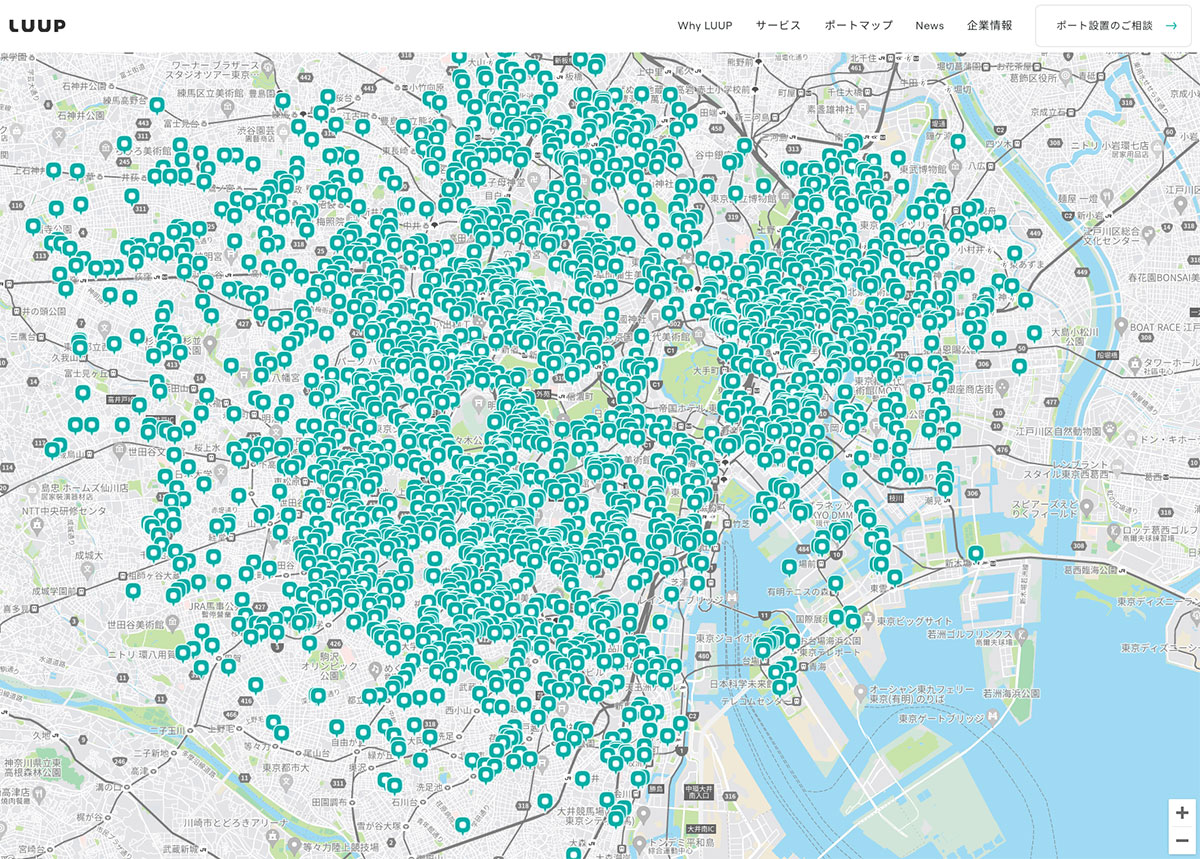Open the News page
Viewport: 1200px width, 859px height.
[x=929, y=26]
